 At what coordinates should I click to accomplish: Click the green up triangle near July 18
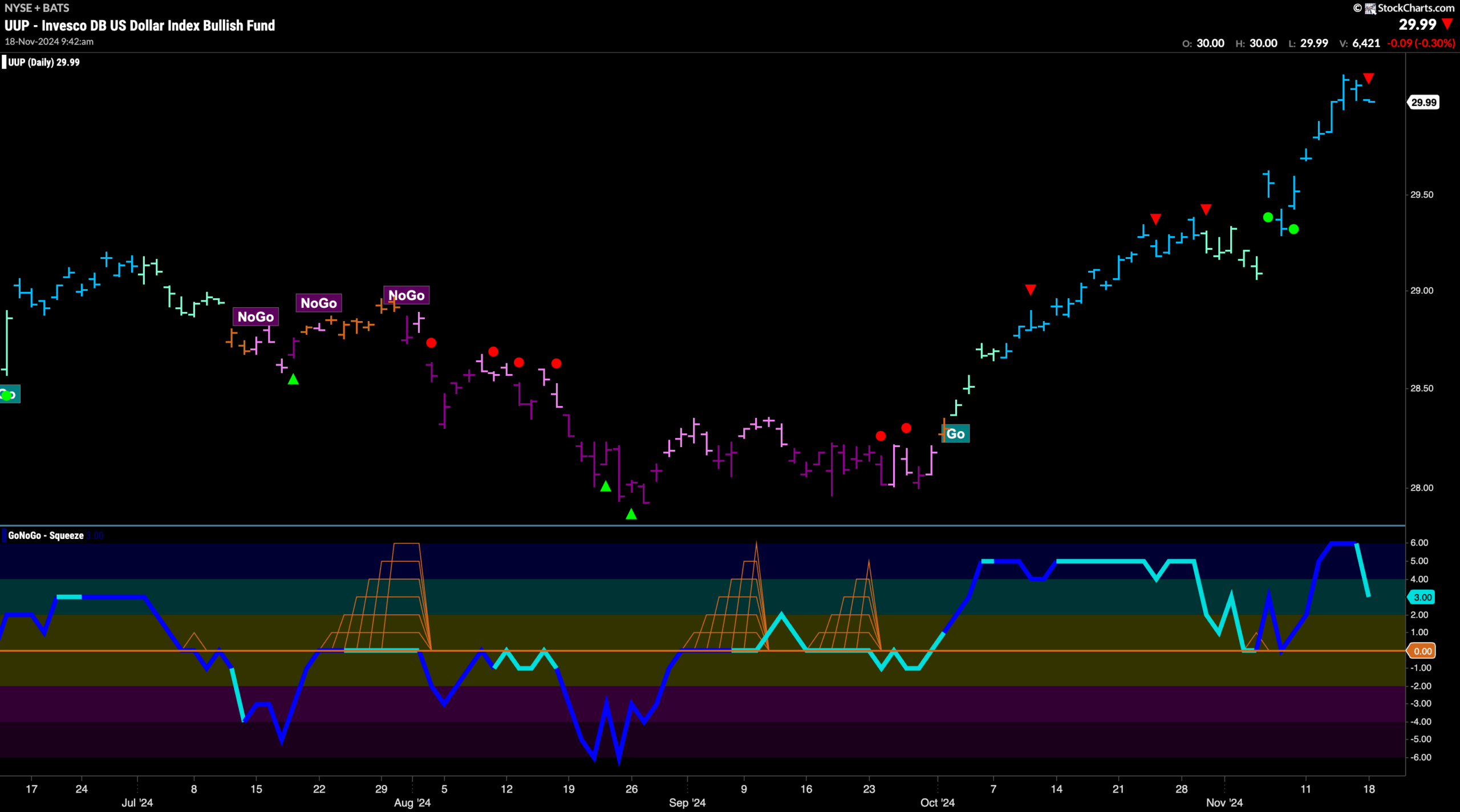(293, 379)
